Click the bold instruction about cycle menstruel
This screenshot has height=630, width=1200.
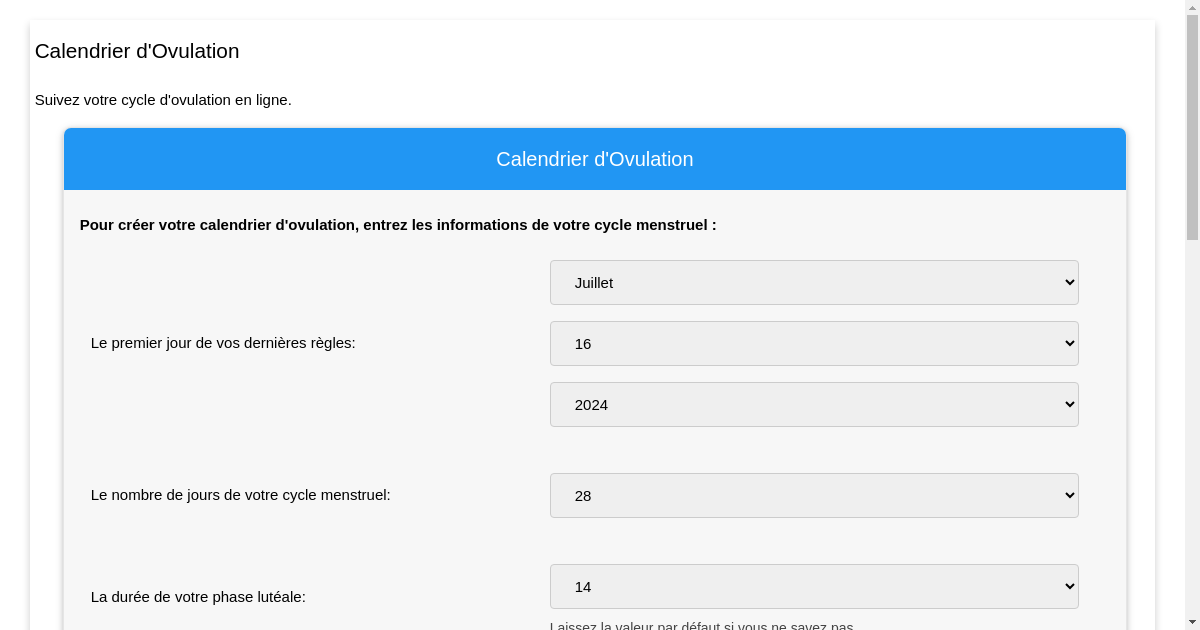click(x=398, y=225)
